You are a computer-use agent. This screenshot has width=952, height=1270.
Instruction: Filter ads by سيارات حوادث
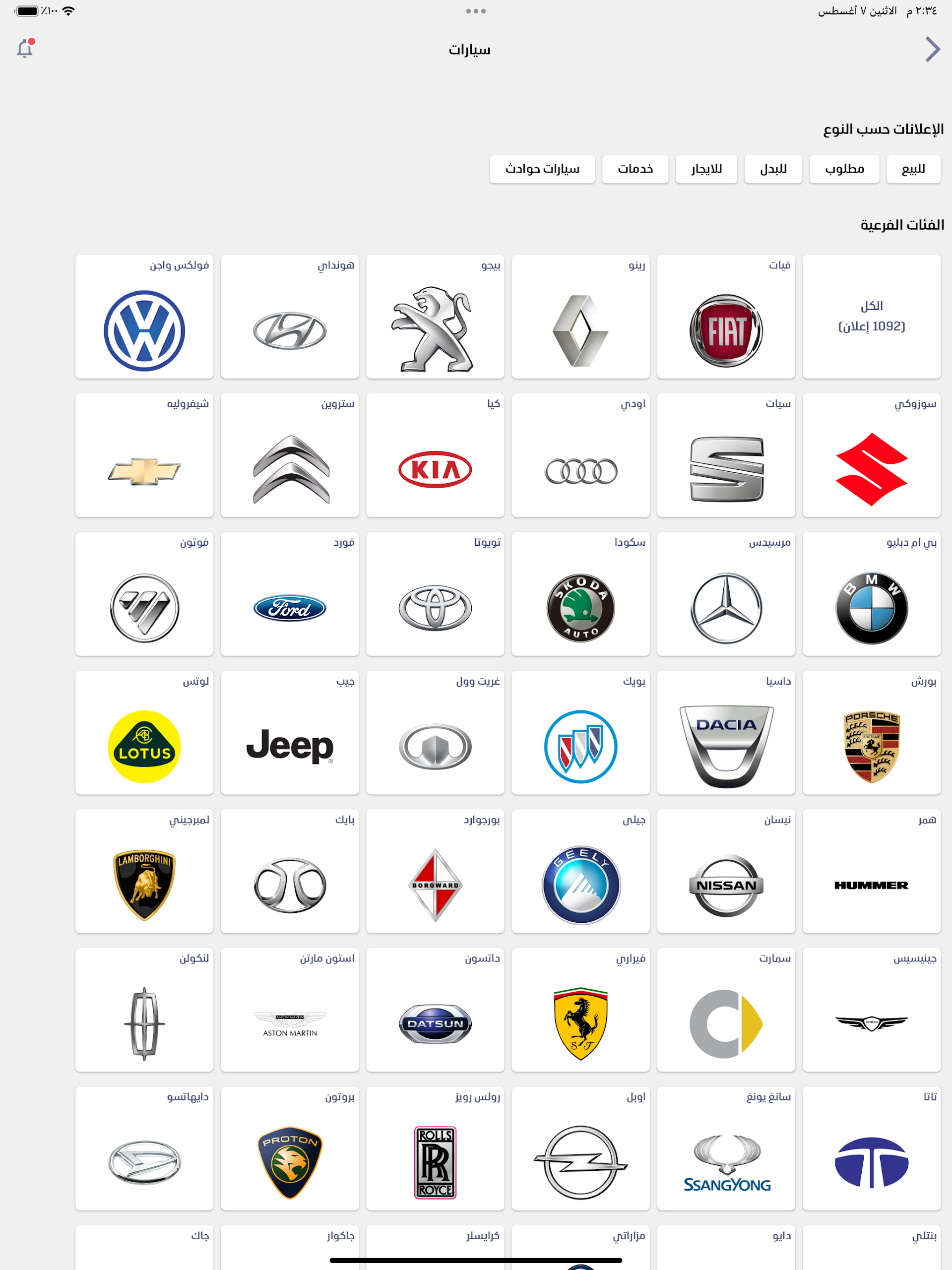542,169
